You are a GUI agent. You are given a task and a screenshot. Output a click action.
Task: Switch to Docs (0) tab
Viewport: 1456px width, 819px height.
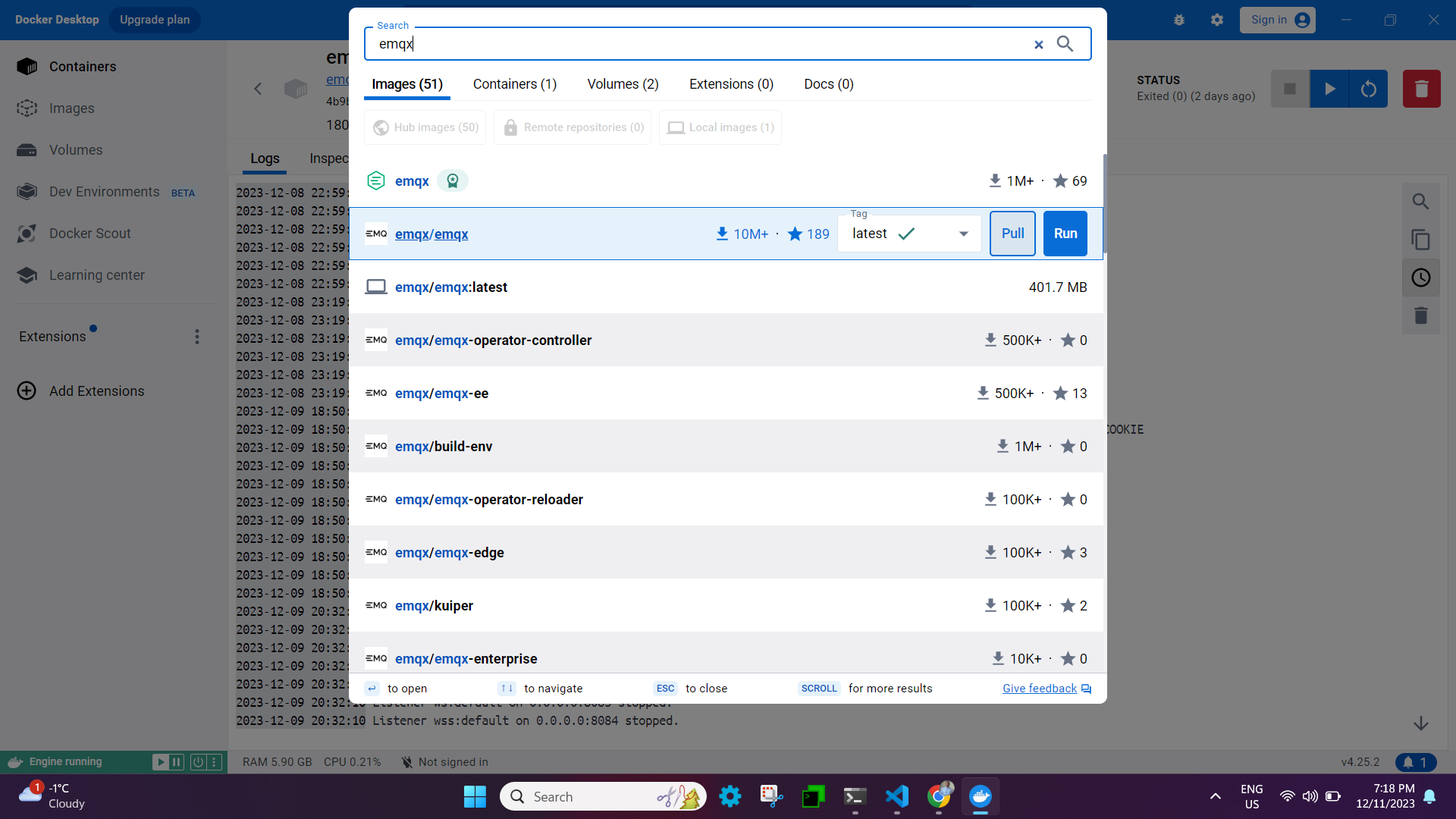click(x=829, y=84)
